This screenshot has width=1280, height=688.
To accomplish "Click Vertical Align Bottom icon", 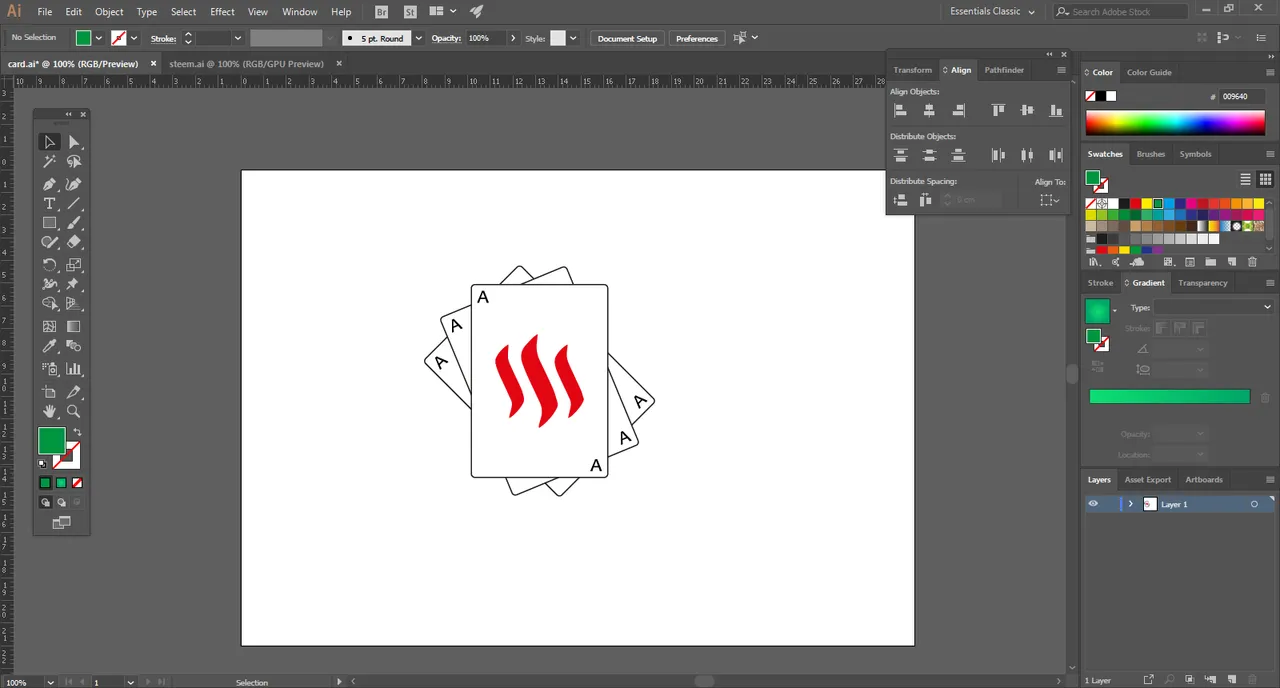I will [1055, 111].
